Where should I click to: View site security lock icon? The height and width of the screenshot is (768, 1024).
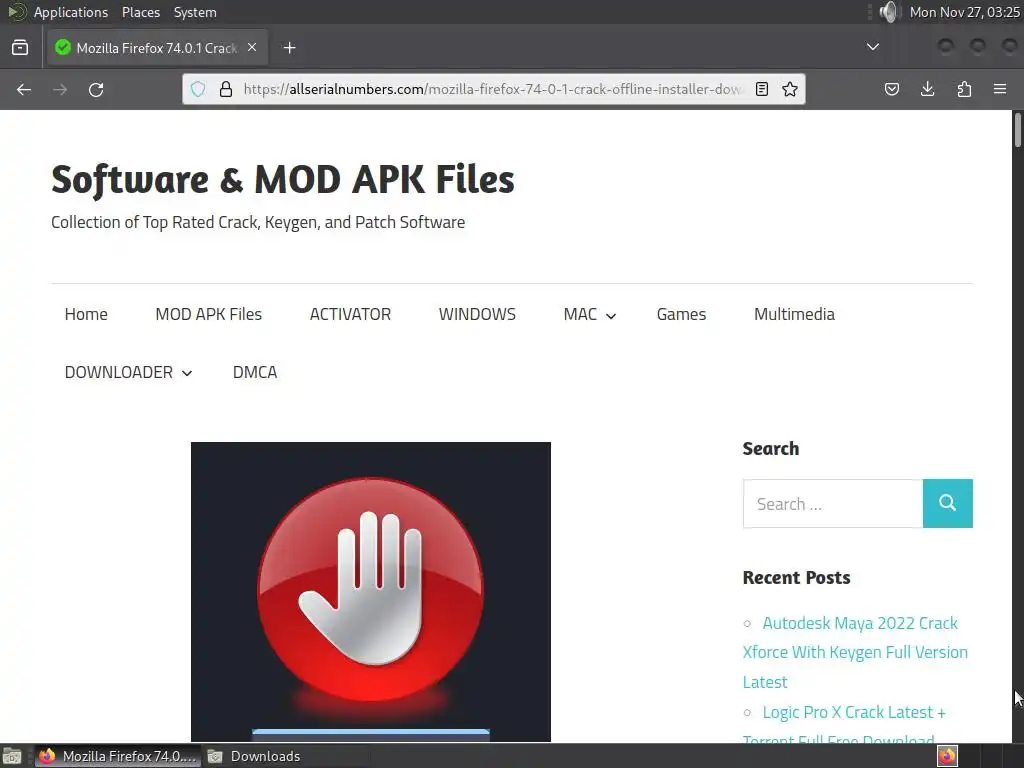(226, 89)
